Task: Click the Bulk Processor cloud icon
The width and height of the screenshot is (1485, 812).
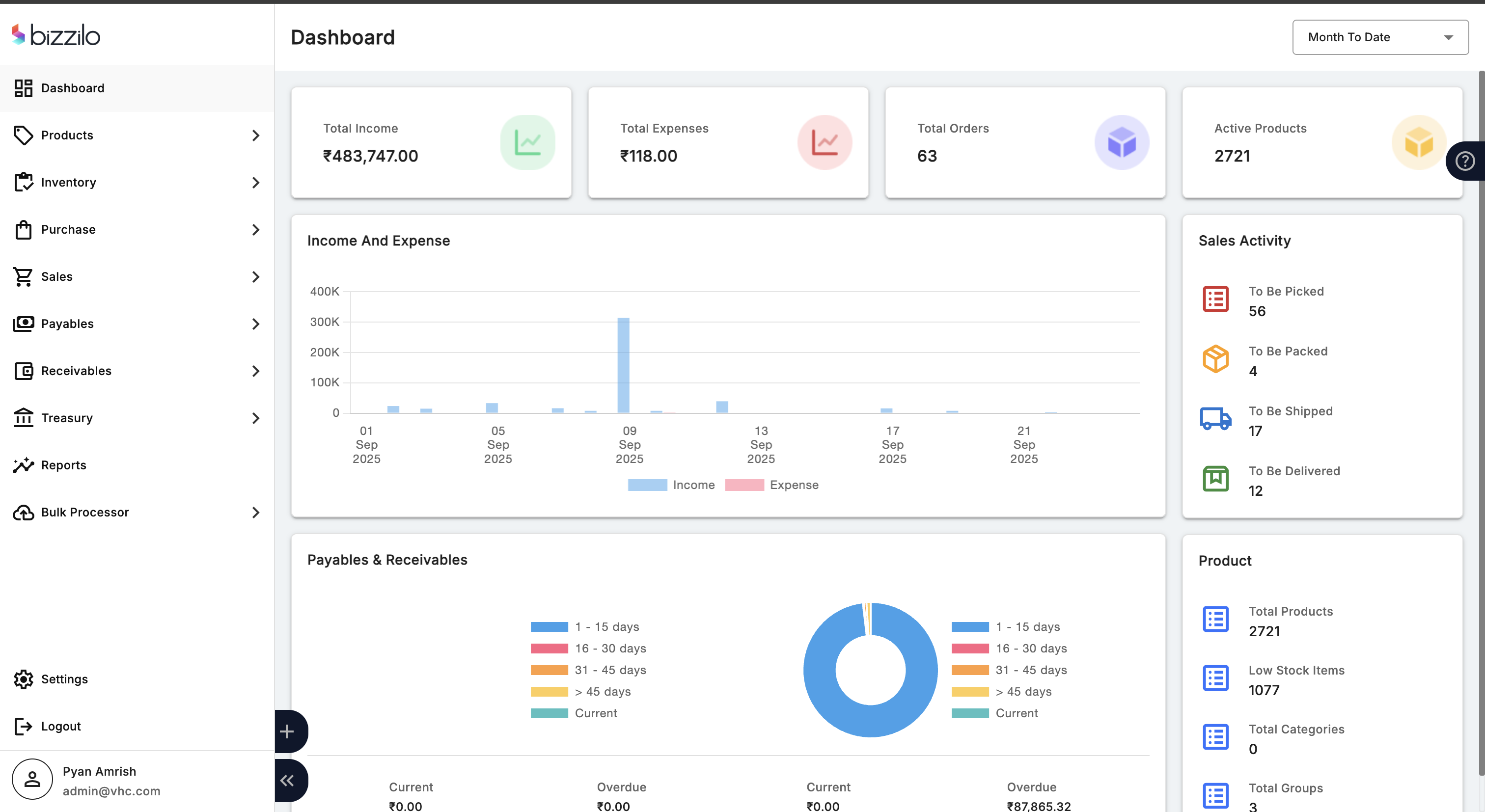Action: tap(23, 512)
